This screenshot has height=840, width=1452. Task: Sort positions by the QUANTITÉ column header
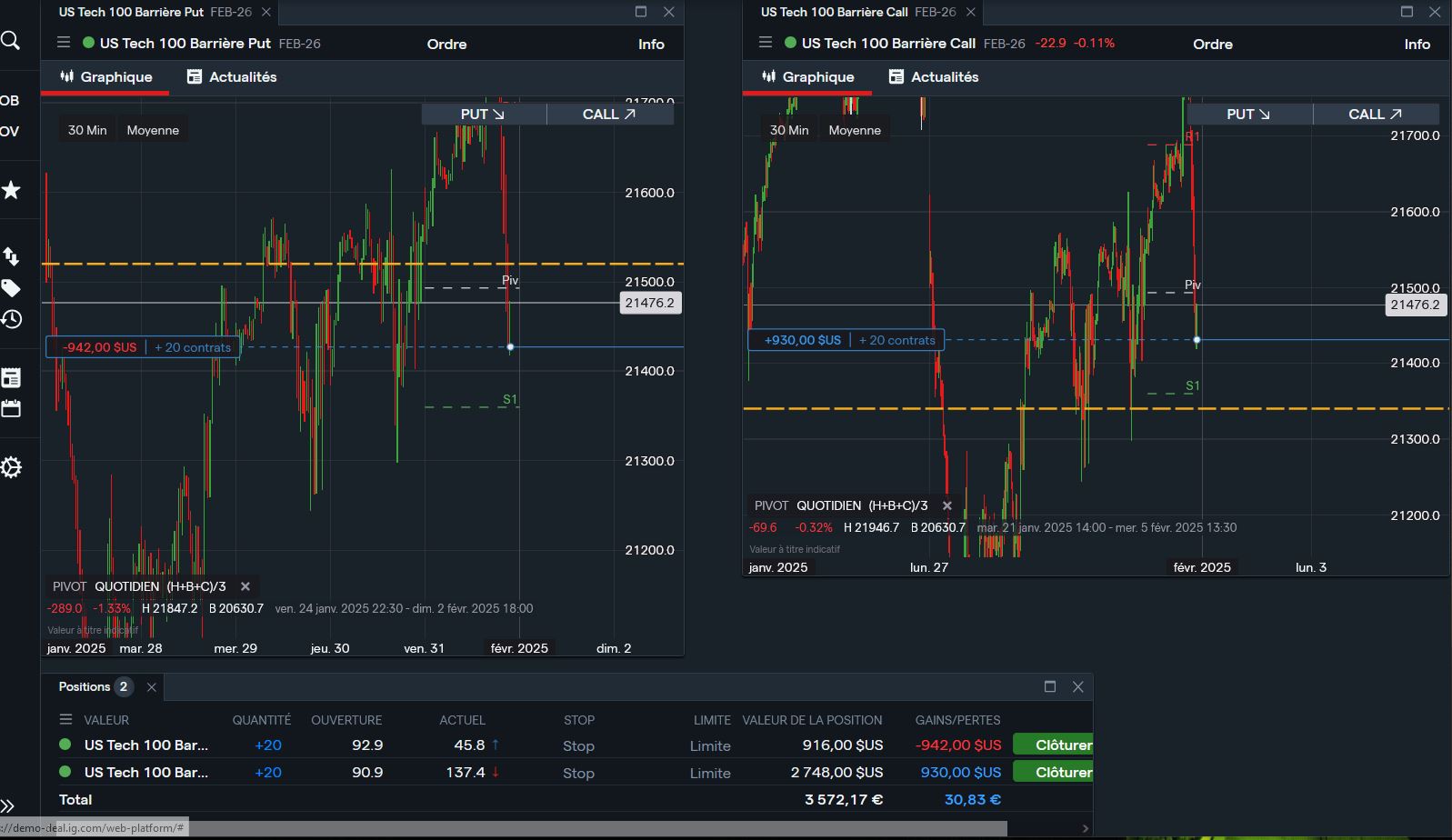(261, 720)
